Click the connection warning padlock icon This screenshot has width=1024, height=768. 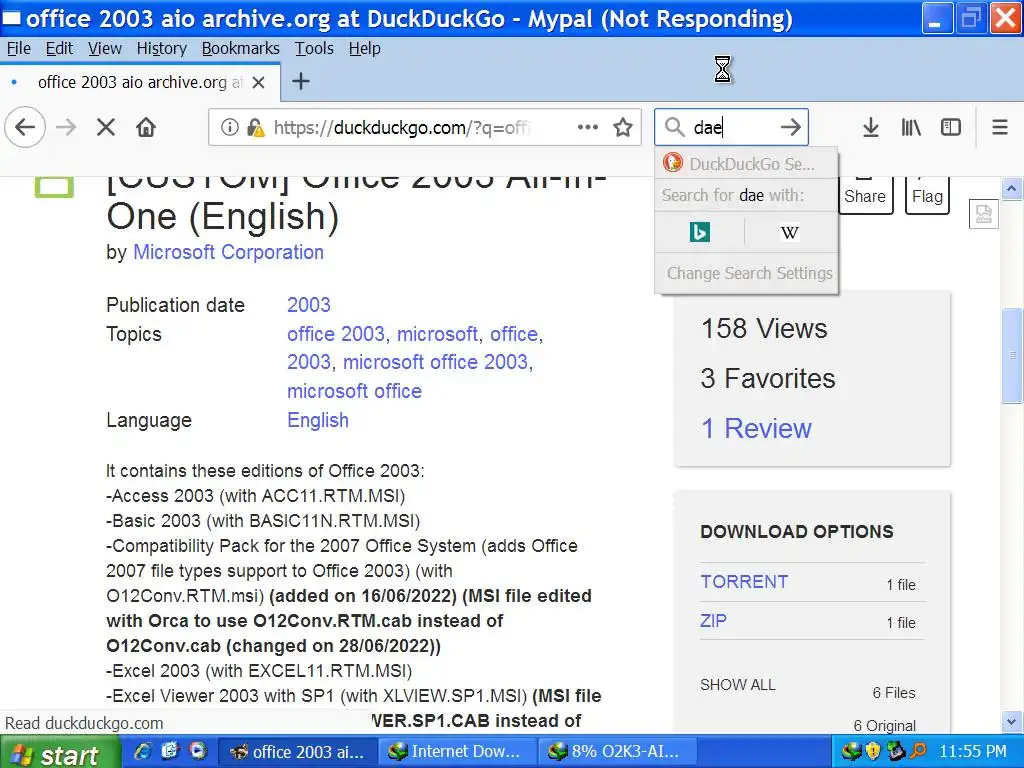[255, 127]
